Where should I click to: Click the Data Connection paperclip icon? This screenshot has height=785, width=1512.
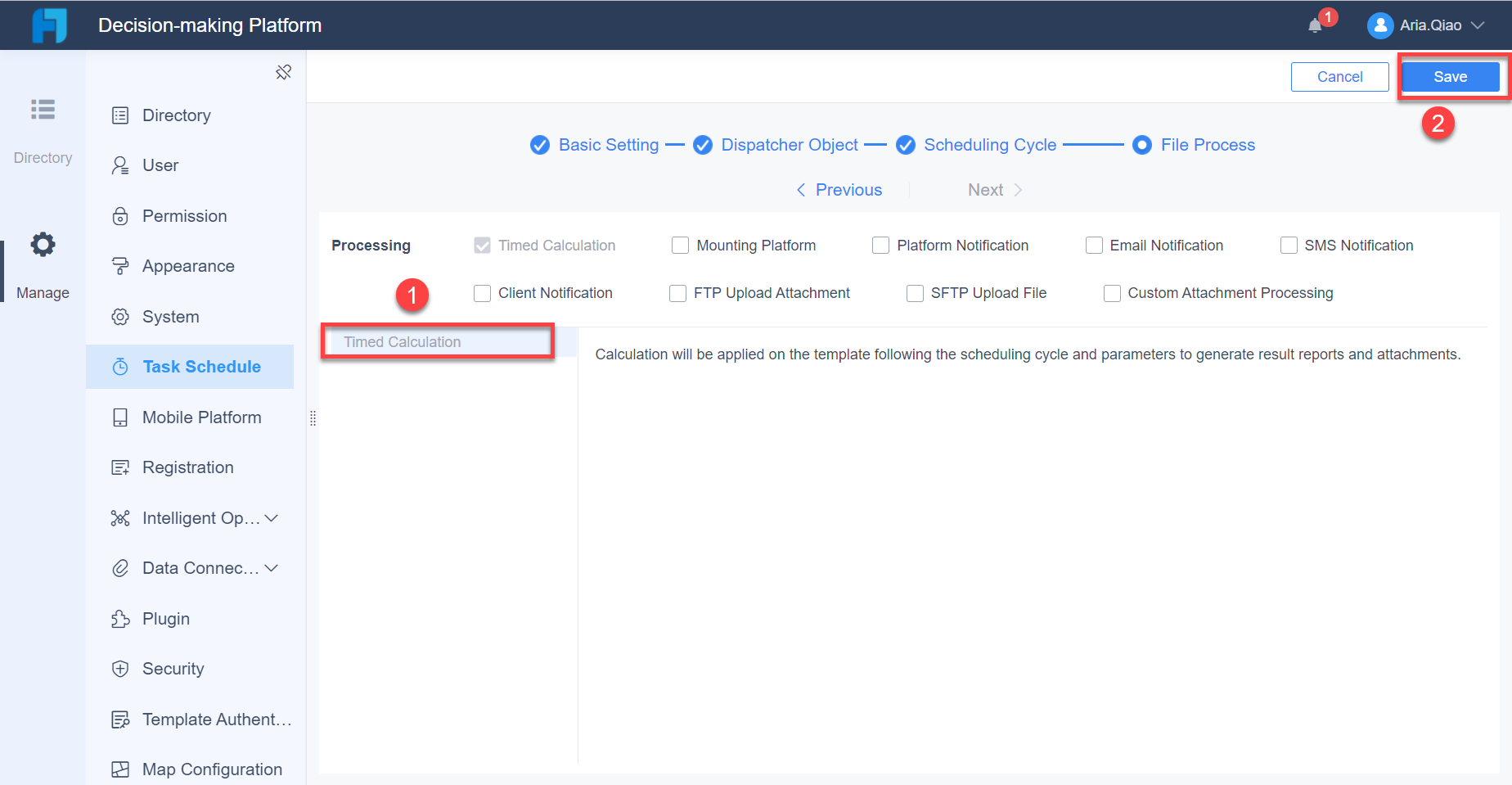click(x=120, y=568)
